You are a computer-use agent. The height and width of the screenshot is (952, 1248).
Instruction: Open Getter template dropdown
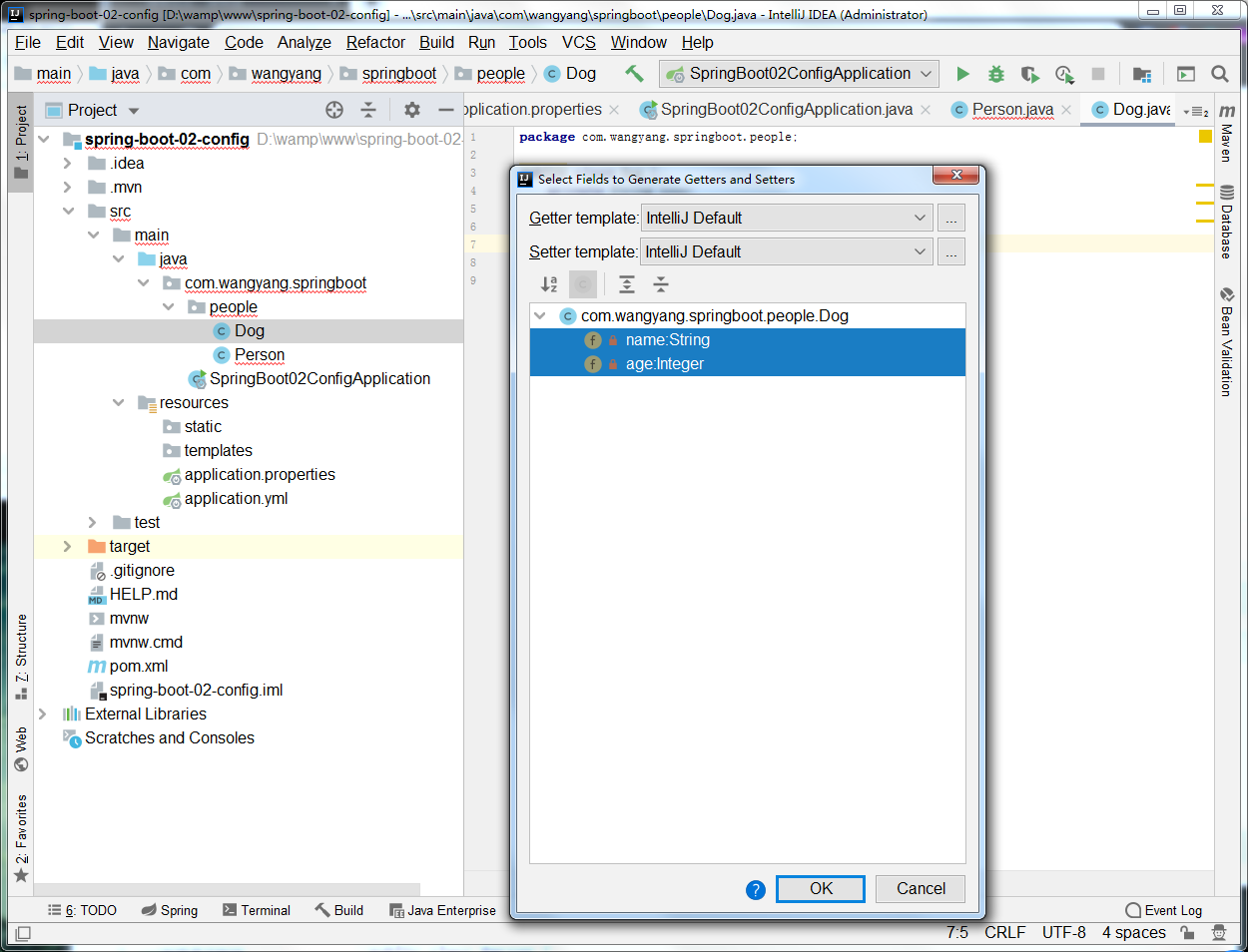pyautogui.click(x=787, y=219)
